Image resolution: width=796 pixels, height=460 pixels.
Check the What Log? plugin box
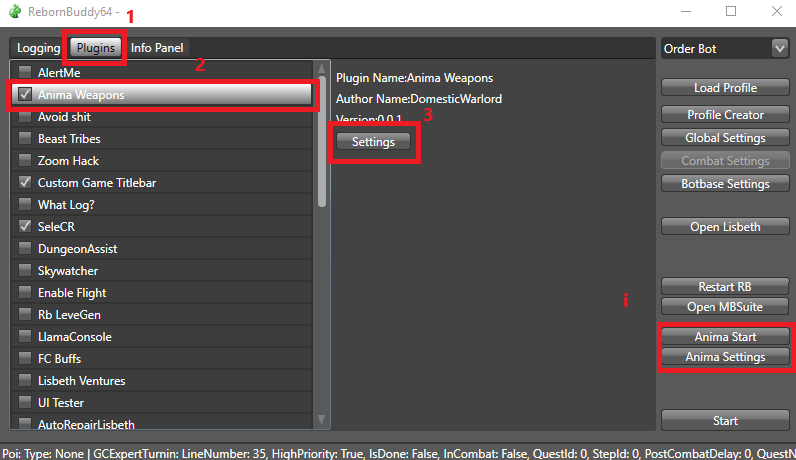tap(24, 204)
